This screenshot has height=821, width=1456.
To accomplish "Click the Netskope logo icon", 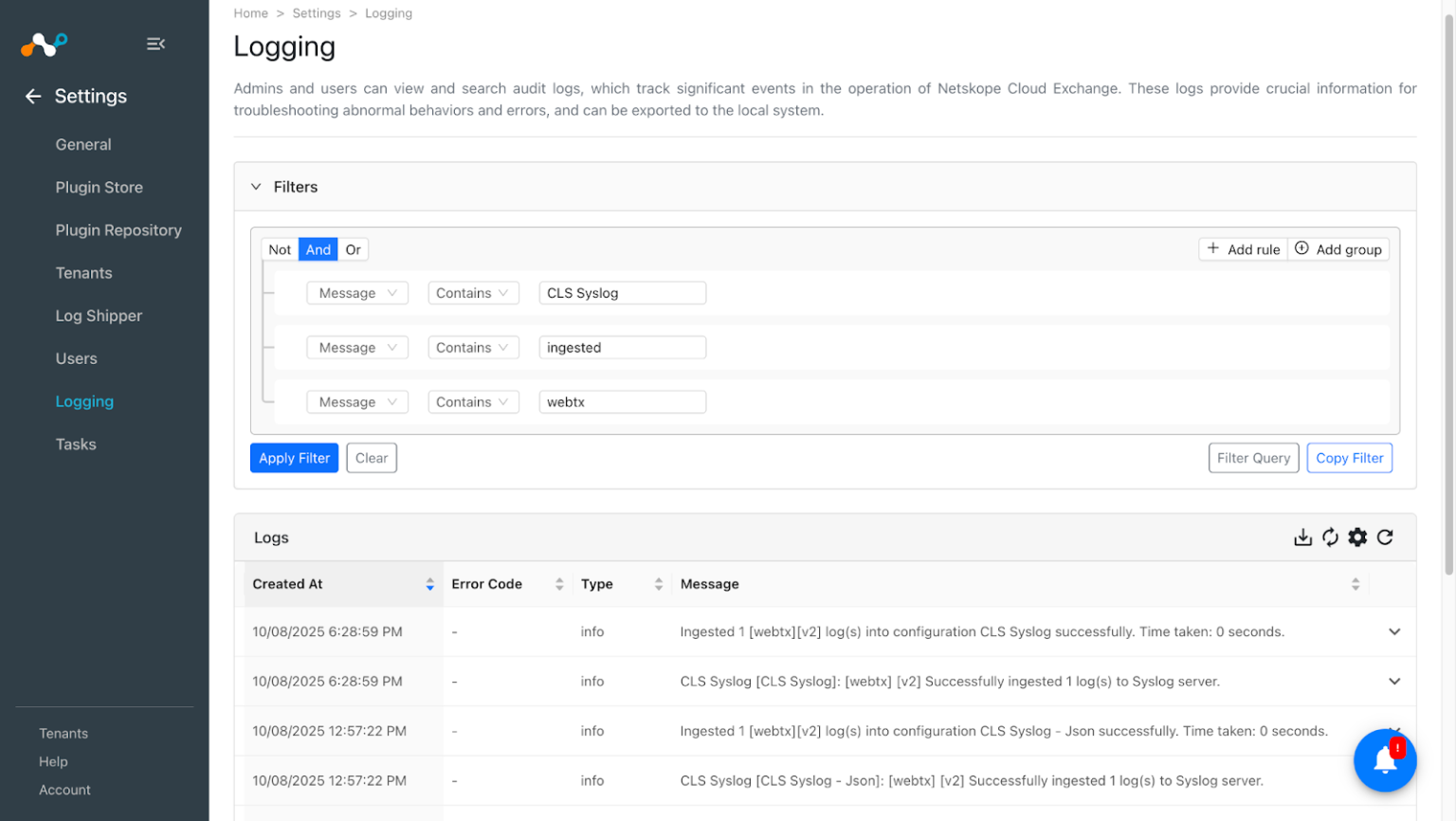I will [x=44, y=44].
